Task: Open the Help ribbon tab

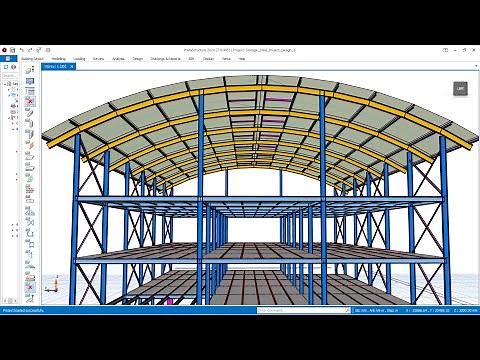Action: click(x=242, y=59)
